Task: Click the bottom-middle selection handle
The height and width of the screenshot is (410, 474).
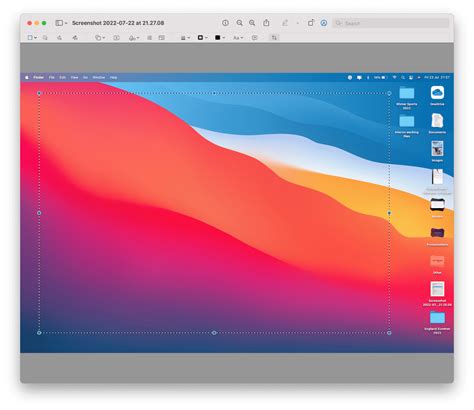Action: [214, 333]
